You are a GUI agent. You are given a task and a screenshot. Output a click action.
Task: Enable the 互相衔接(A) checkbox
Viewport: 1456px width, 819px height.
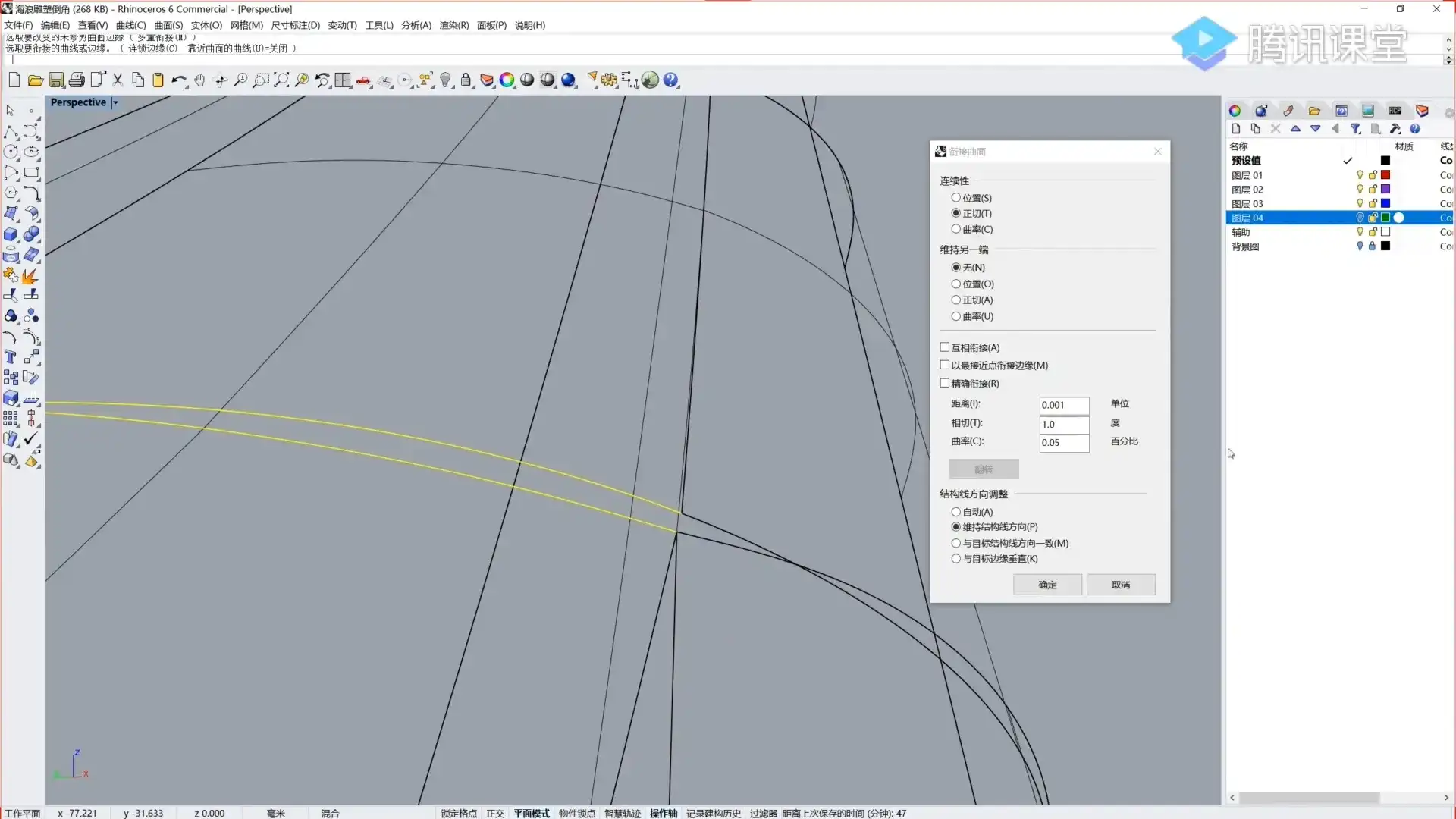[x=945, y=347]
